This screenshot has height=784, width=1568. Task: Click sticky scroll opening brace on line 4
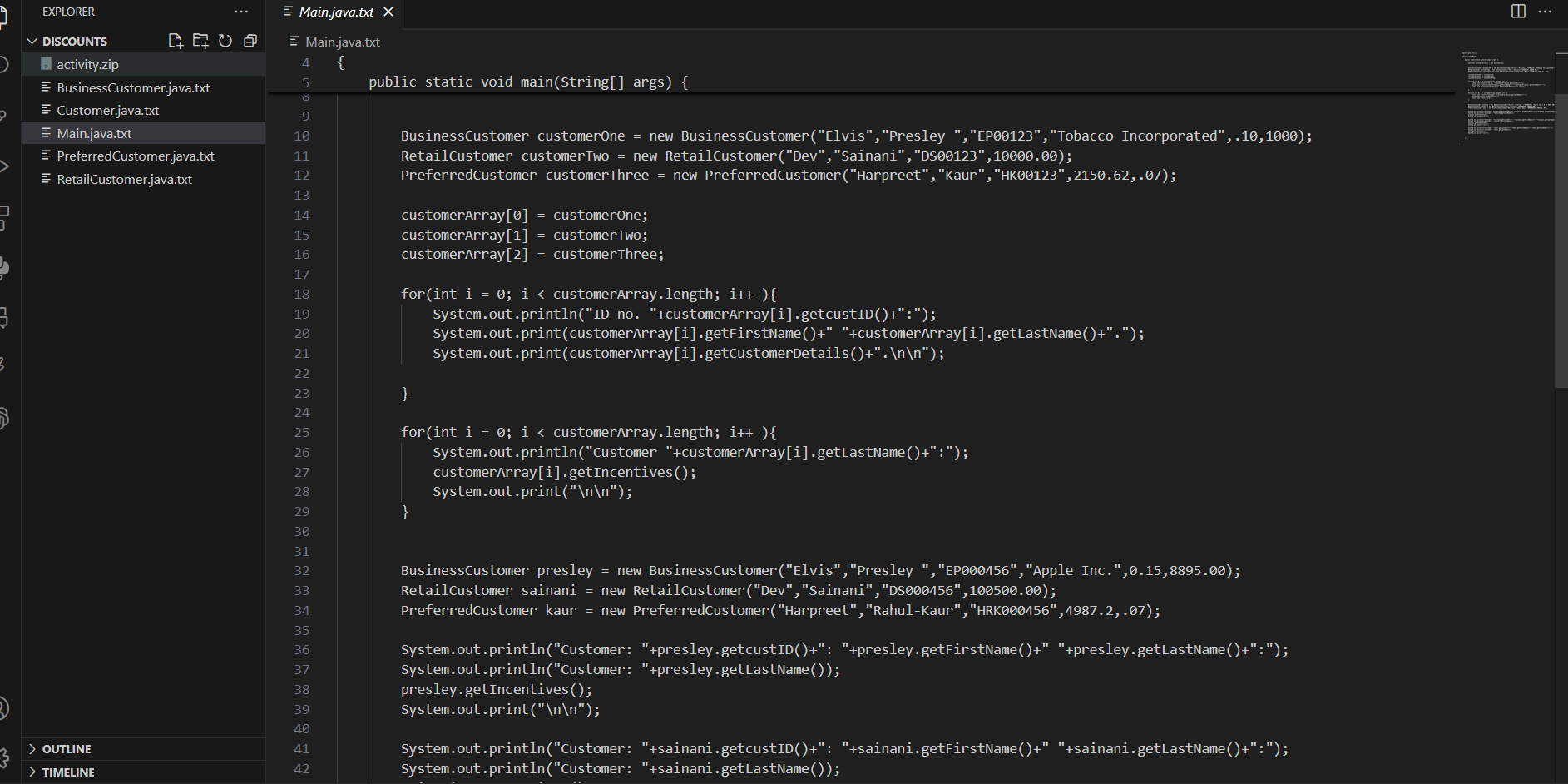pos(340,62)
